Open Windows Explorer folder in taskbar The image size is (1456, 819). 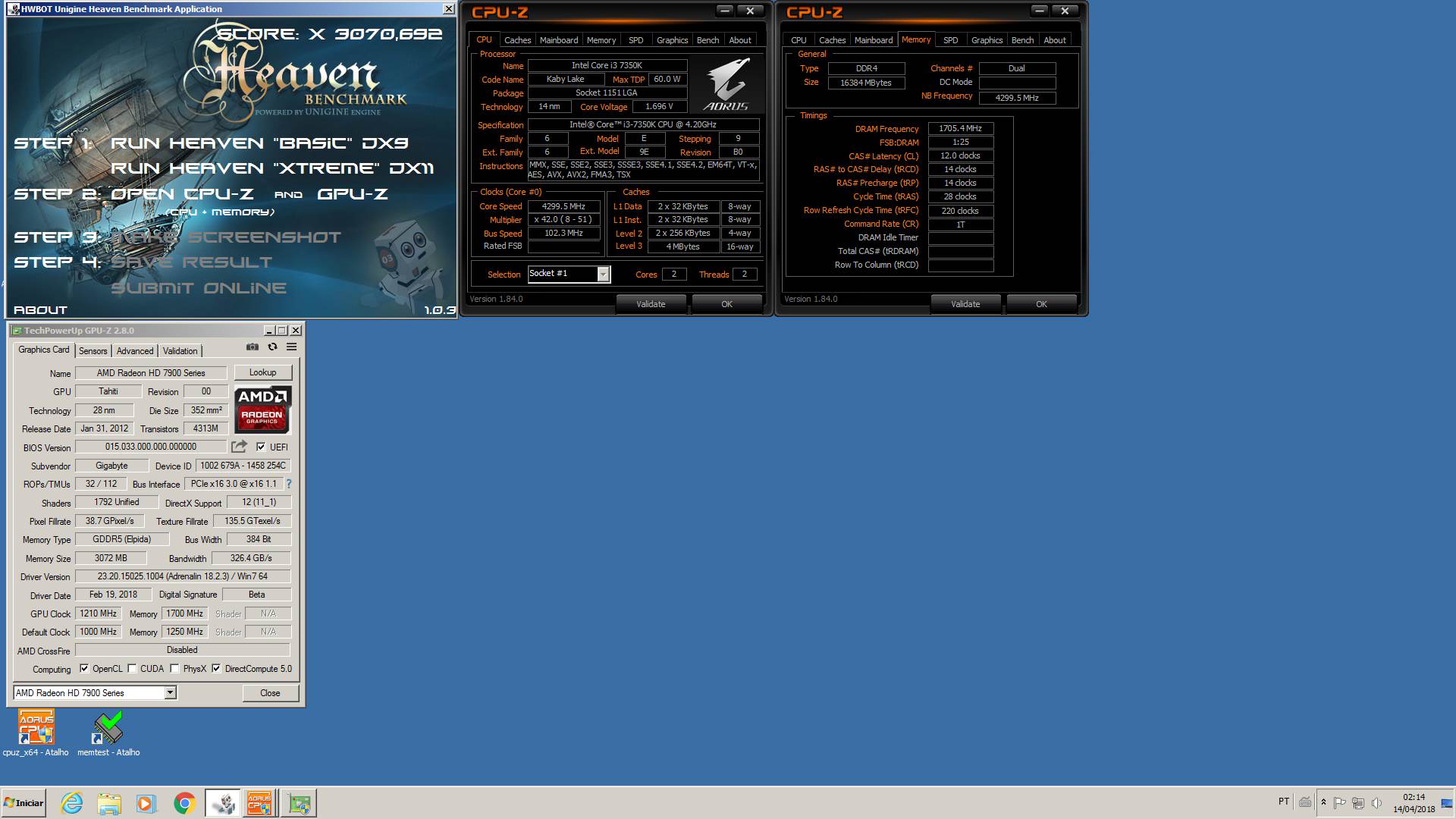click(x=109, y=803)
